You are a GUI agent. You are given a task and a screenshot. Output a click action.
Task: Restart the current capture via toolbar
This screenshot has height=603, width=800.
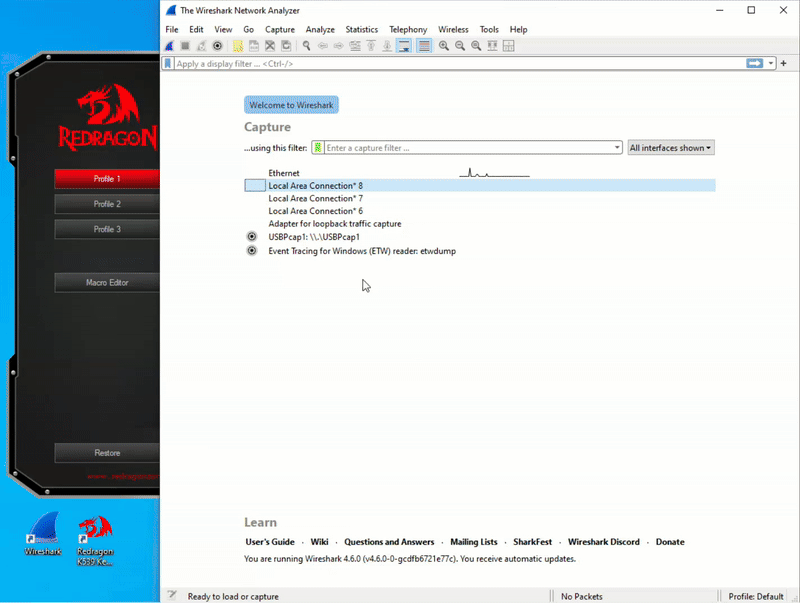pos(202,46)
